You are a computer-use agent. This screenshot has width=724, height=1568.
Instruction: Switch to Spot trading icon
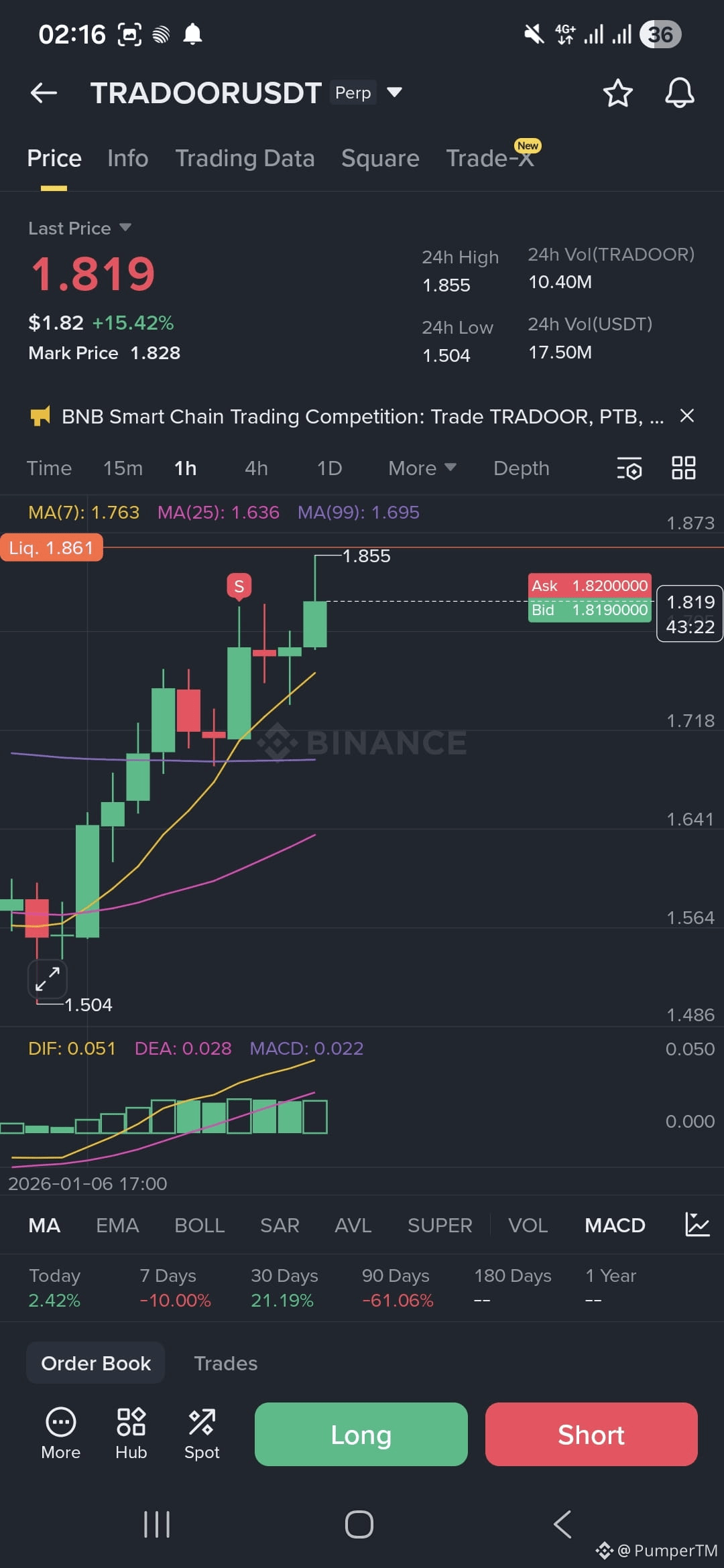[x=202, y=1433]
